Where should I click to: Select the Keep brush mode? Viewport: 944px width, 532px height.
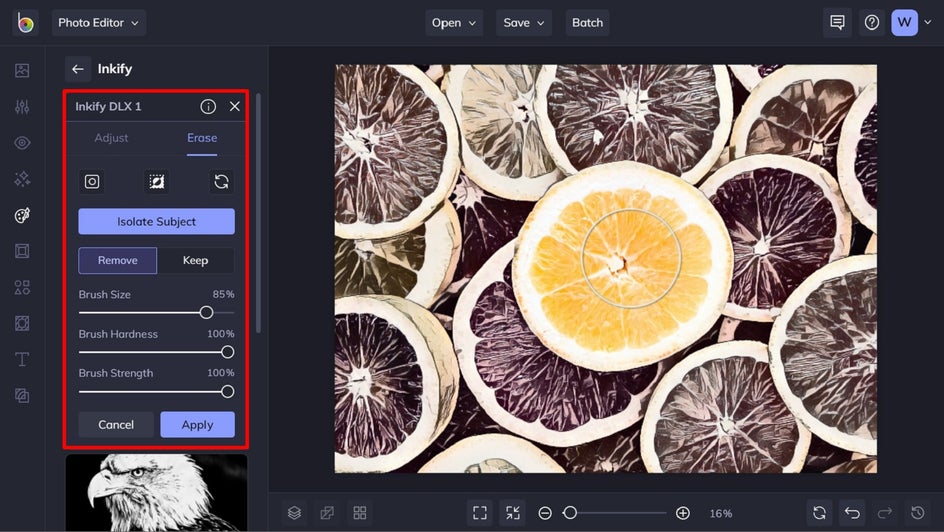196,261
